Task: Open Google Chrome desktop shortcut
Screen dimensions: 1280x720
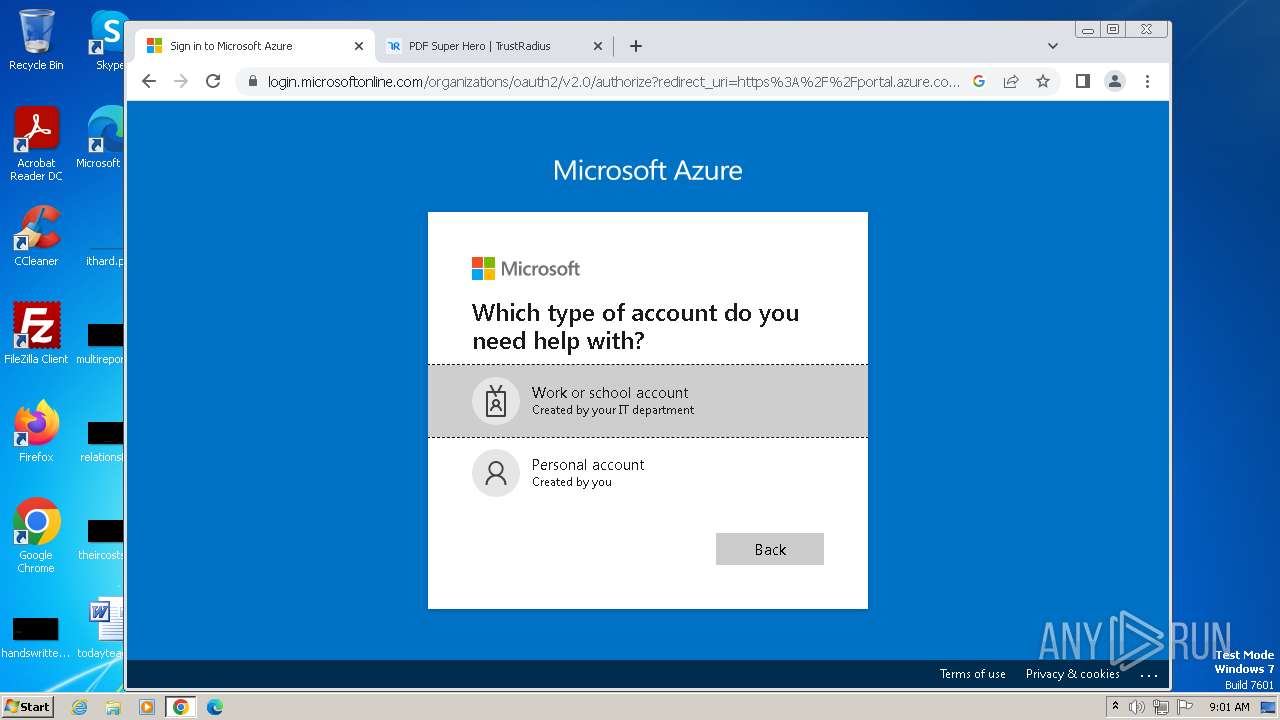Action: pos(36,535)
